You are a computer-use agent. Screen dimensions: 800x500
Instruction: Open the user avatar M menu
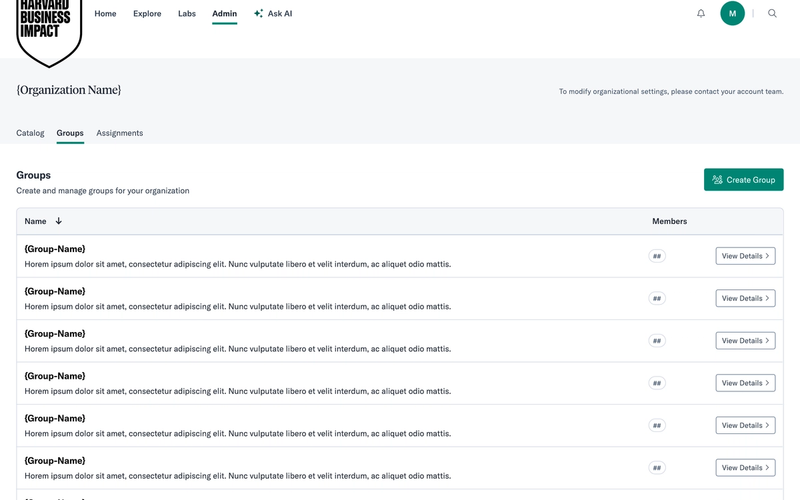click(x=732, y=13)
